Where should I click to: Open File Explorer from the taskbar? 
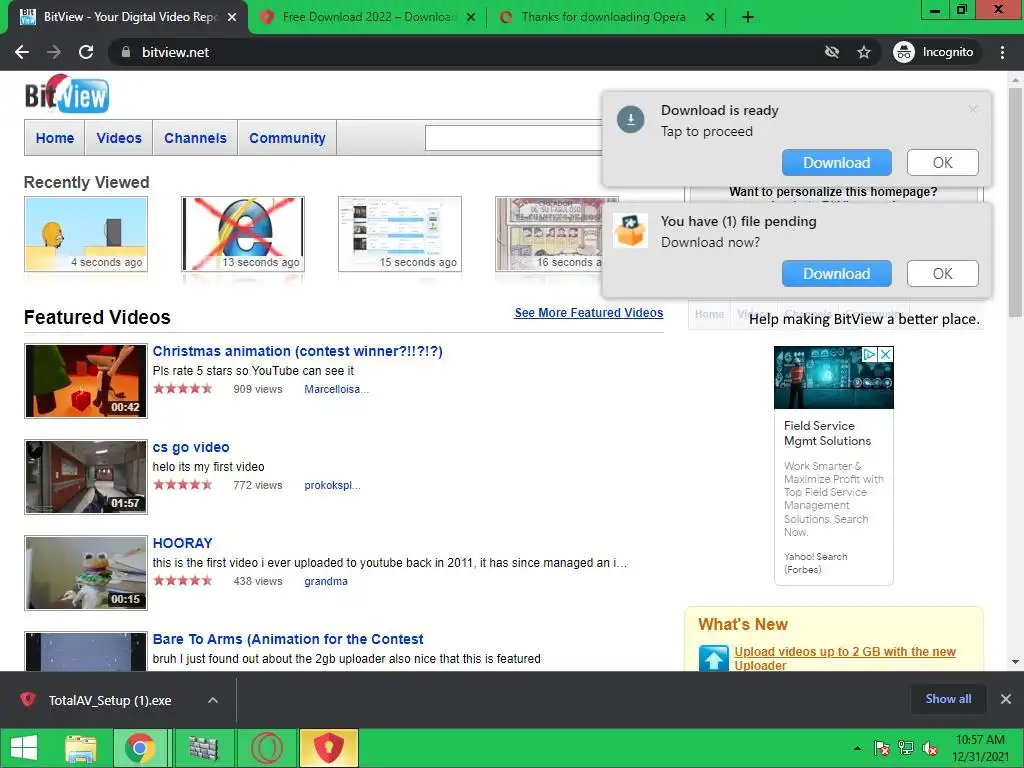point(81,748)
